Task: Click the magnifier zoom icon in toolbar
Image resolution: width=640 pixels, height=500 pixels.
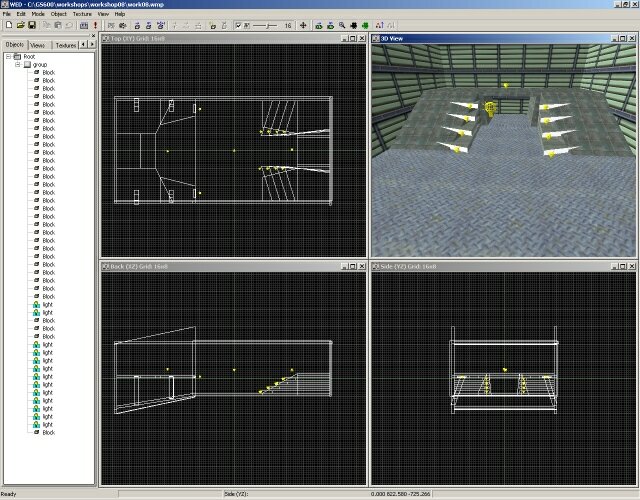Action: (342, 26)
